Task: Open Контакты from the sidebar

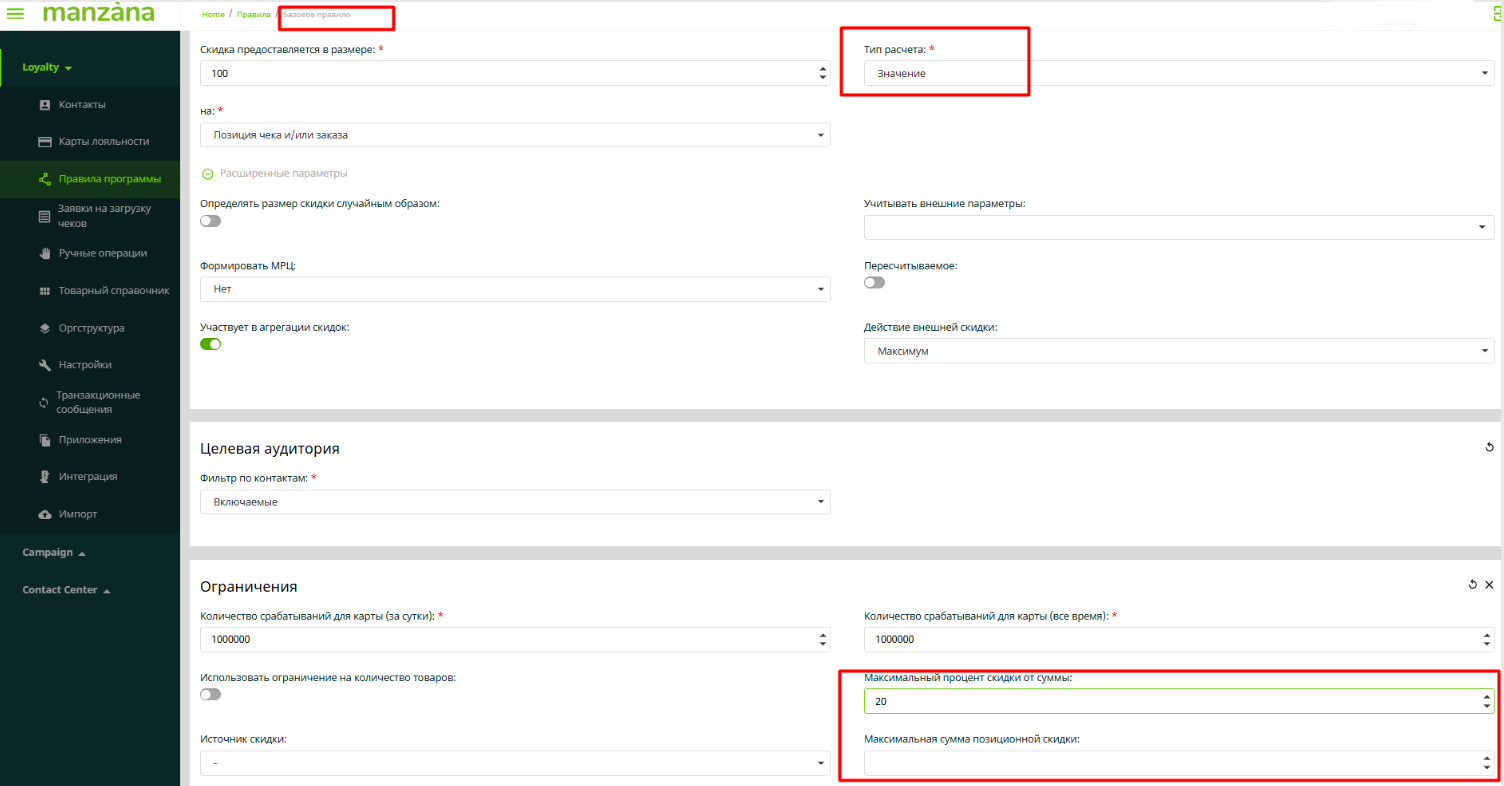Action: pos(82,105)
